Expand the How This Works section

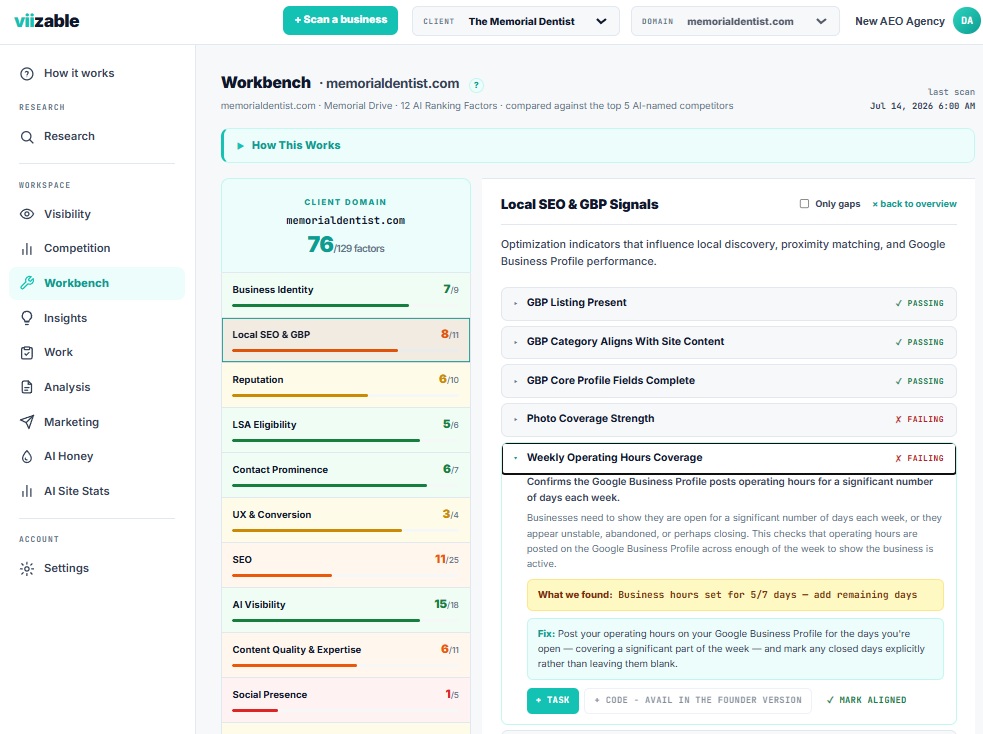point(598,145)
